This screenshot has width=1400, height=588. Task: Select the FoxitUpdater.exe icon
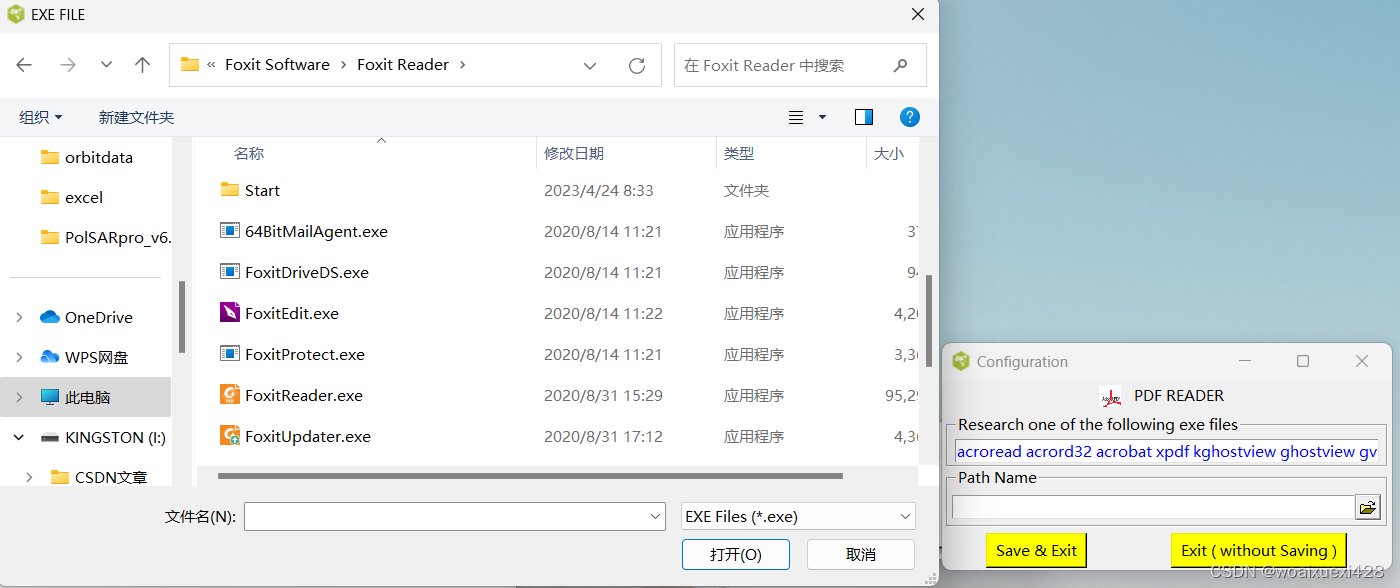point(230,435)
